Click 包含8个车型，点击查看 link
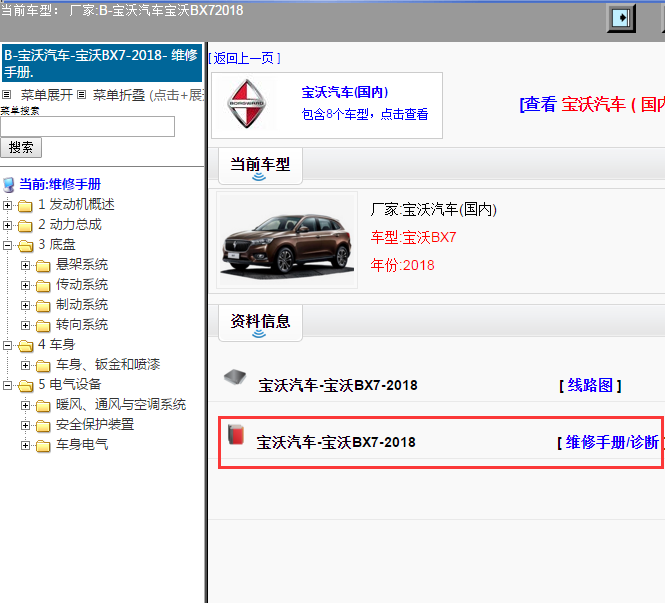665x603 pixels. click(365, 114)
